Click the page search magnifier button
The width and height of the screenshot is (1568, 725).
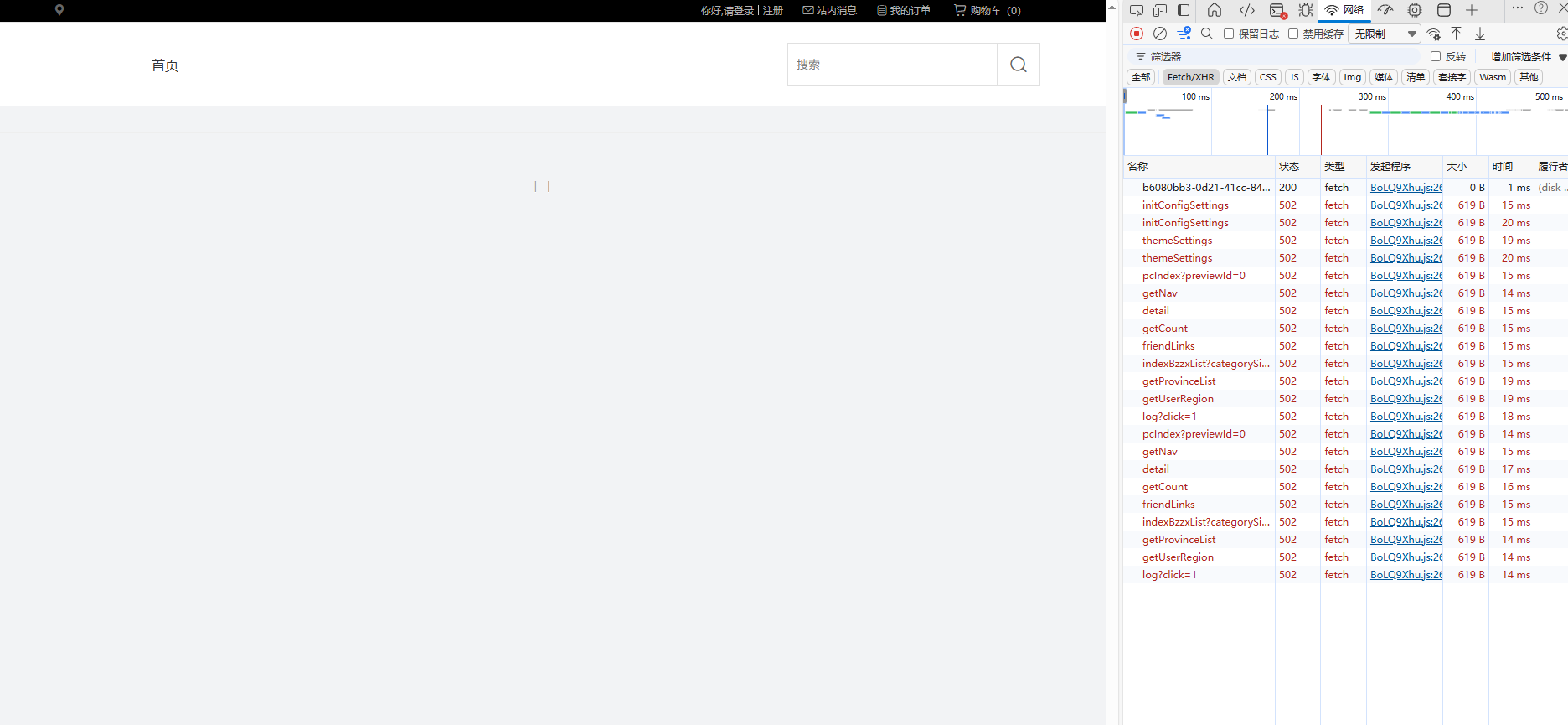(x=1018, y=65)
